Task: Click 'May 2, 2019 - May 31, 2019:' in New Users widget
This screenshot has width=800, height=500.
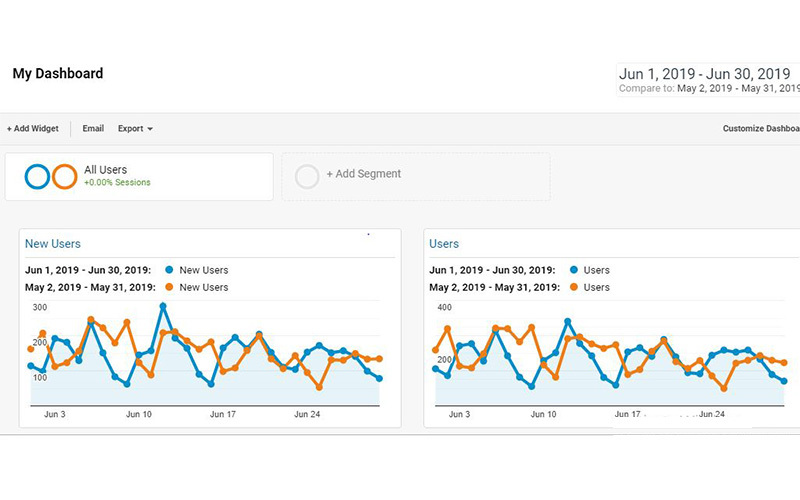Action: coord(90,287)
